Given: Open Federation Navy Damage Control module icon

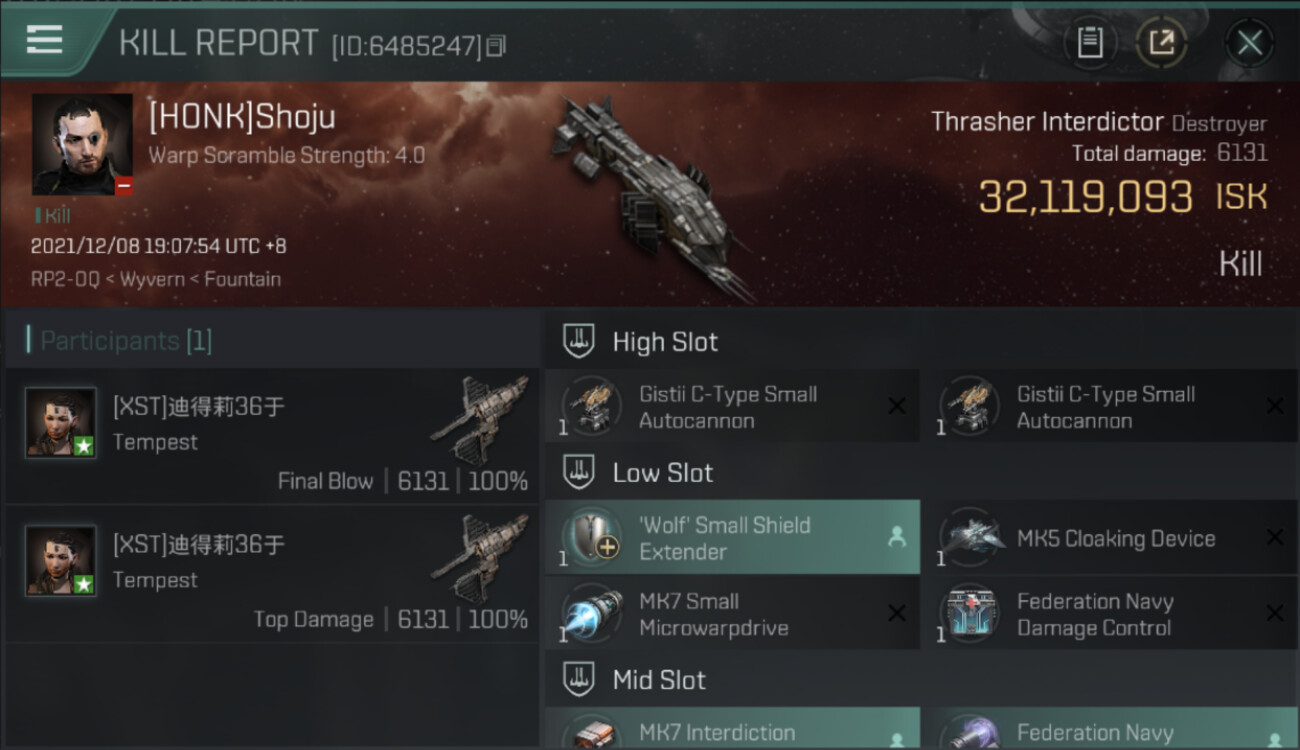Looking at the screenshot, I should click(x=968, y=614).
